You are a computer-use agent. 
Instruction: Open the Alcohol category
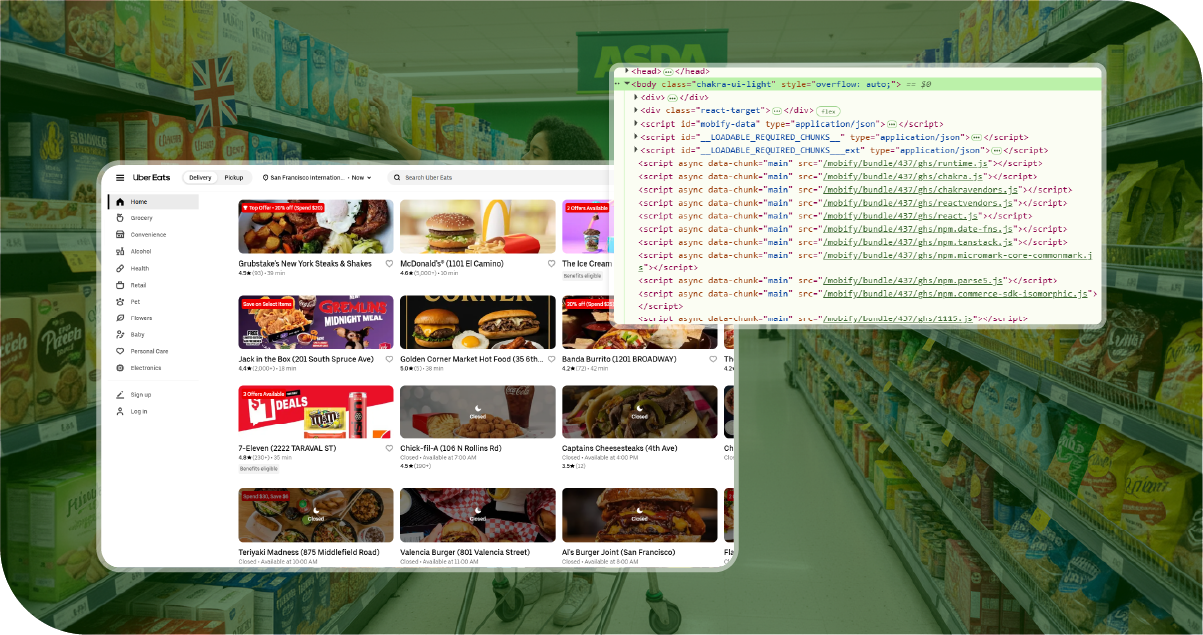click(x=119, y=251)
